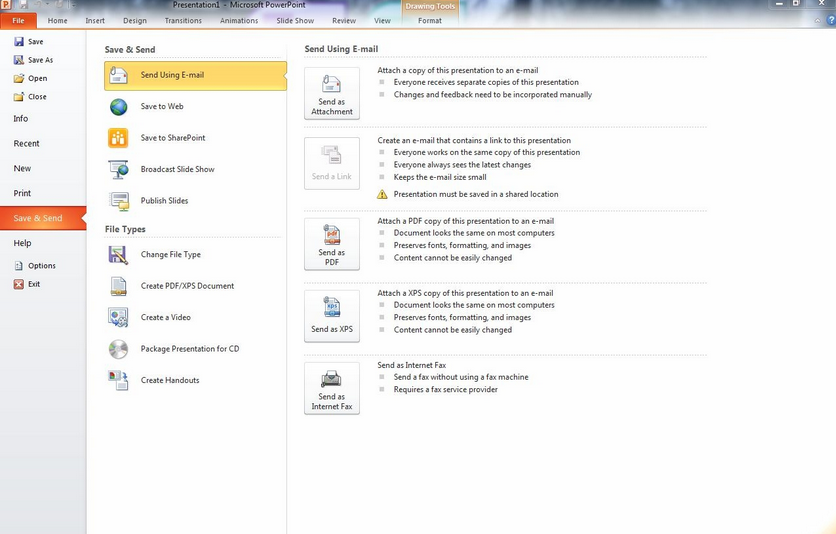Select Save & Send in the backstage menu

pyautogui.click(x=43, y=219)
